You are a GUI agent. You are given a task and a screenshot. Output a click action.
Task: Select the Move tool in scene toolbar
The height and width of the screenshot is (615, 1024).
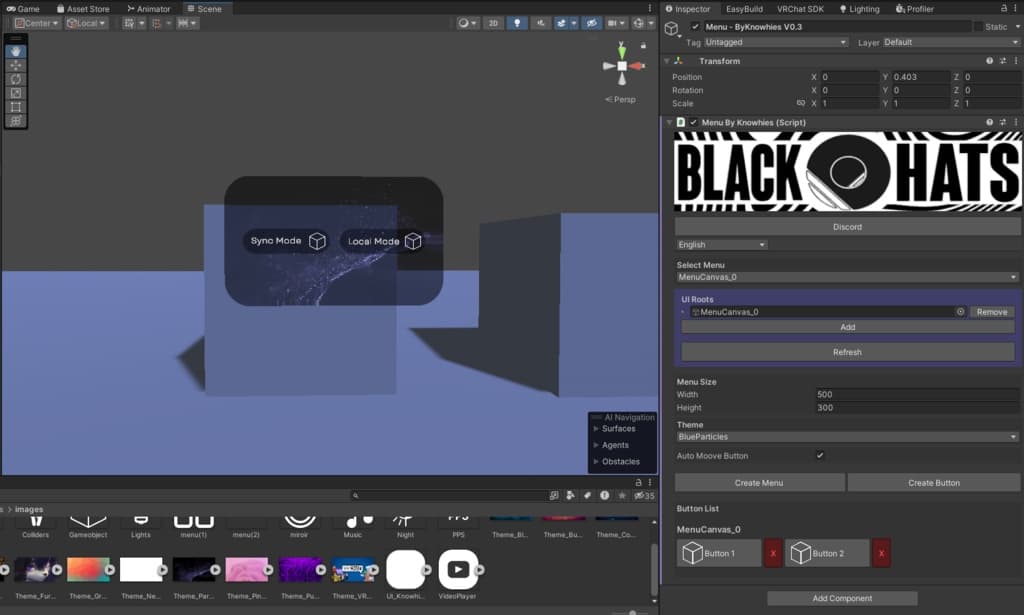tap(15, 65)
